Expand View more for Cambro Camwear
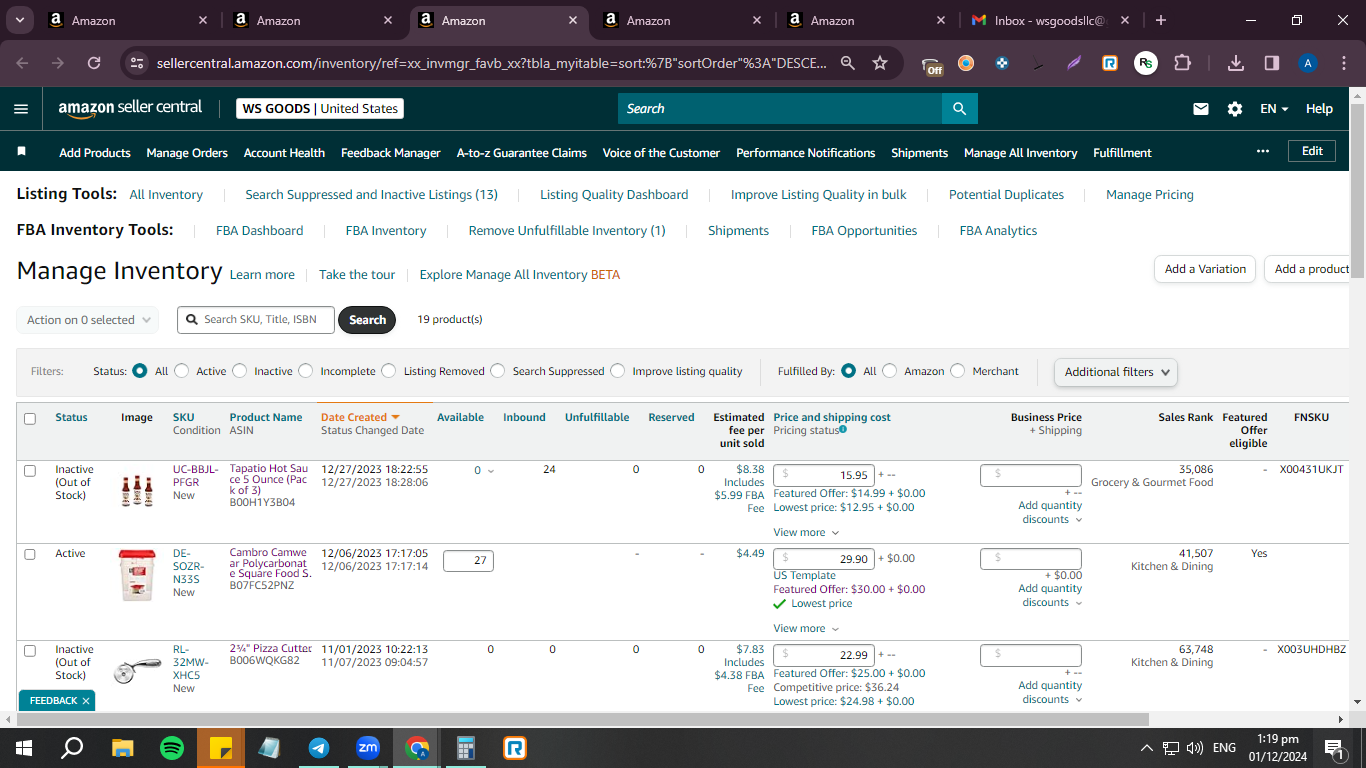 point(806,629)
